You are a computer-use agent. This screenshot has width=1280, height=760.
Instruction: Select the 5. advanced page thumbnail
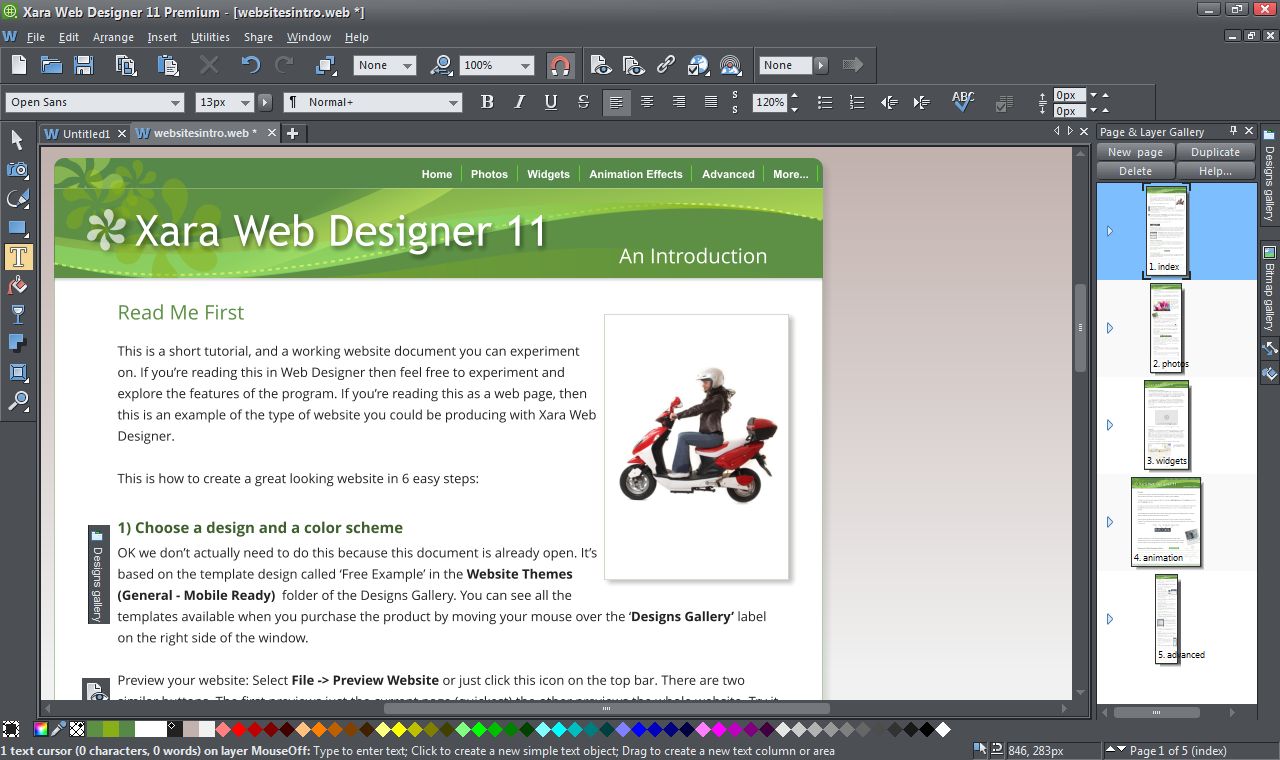click(1168, 618)
